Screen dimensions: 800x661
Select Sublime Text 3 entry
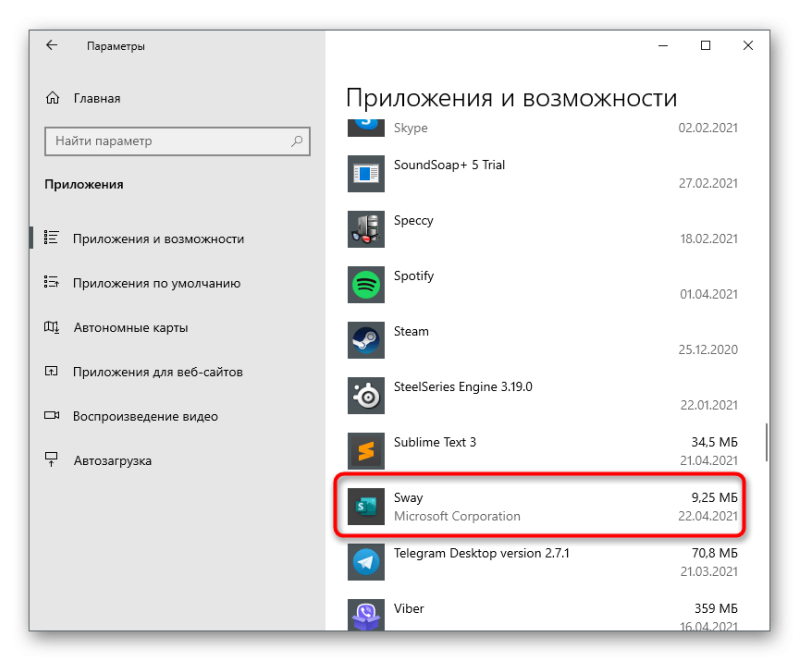click(435, 442)
